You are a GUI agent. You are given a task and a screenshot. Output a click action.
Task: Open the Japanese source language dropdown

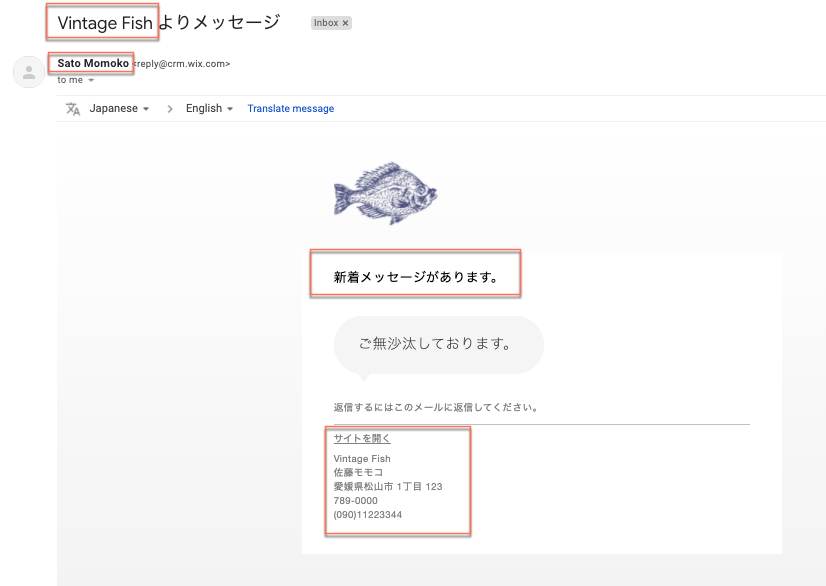(119, 109)
